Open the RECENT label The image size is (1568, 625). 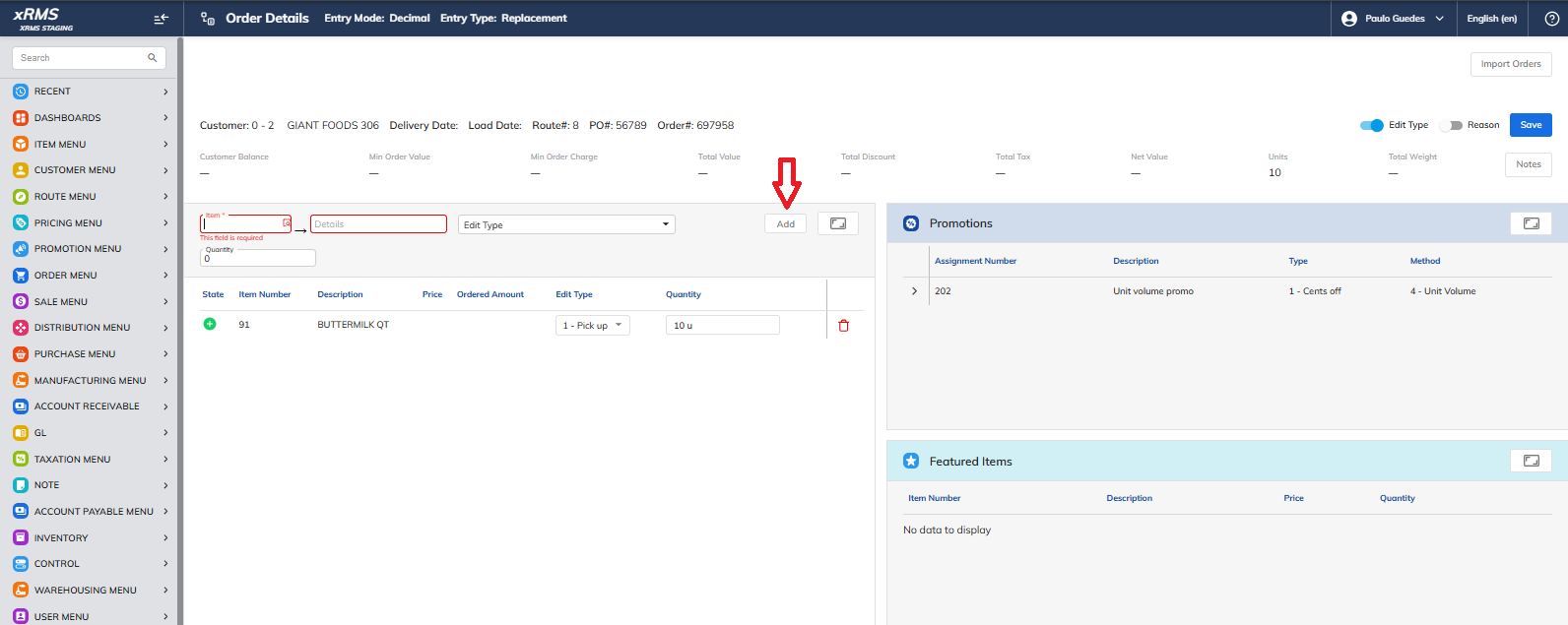point(52,92)
